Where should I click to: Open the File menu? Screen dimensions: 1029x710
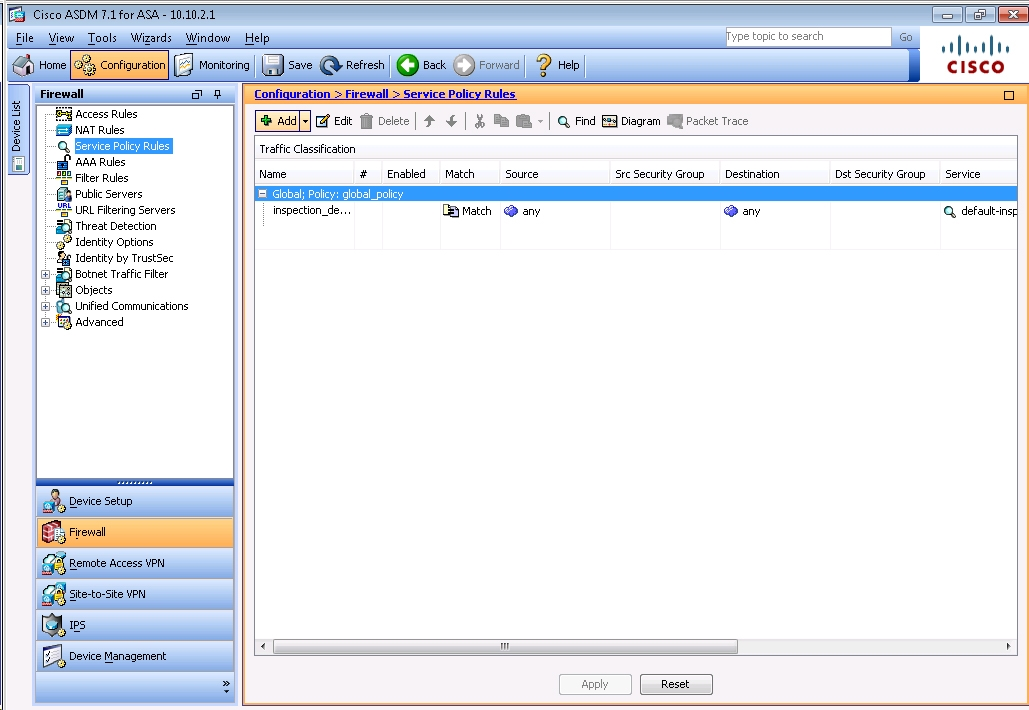pyautogui.click(x=24, y=38)
